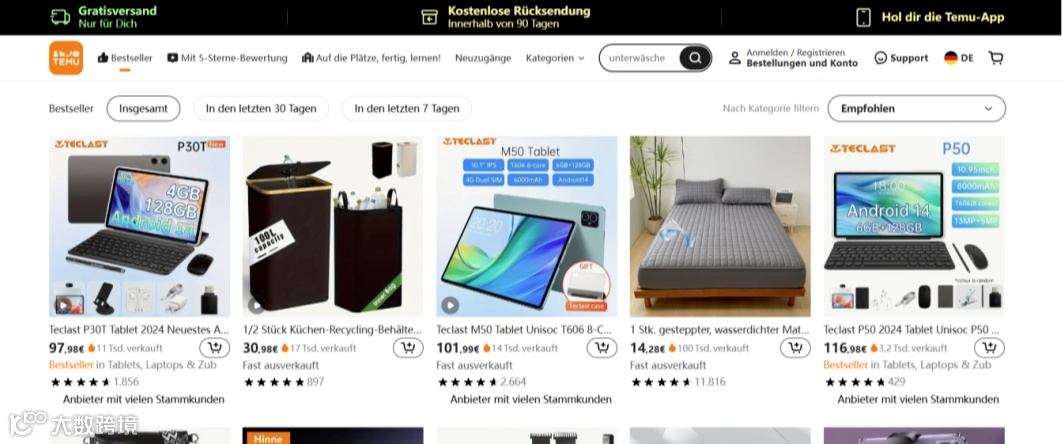Open the Neuzugänge tab
1062x444 pixels.
click(483, 58)
